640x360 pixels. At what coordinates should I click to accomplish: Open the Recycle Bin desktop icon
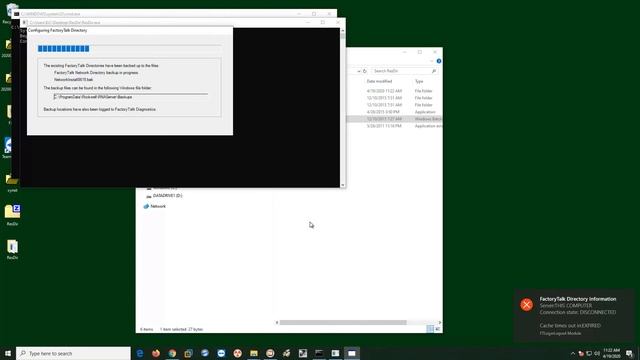click(11, 12)
